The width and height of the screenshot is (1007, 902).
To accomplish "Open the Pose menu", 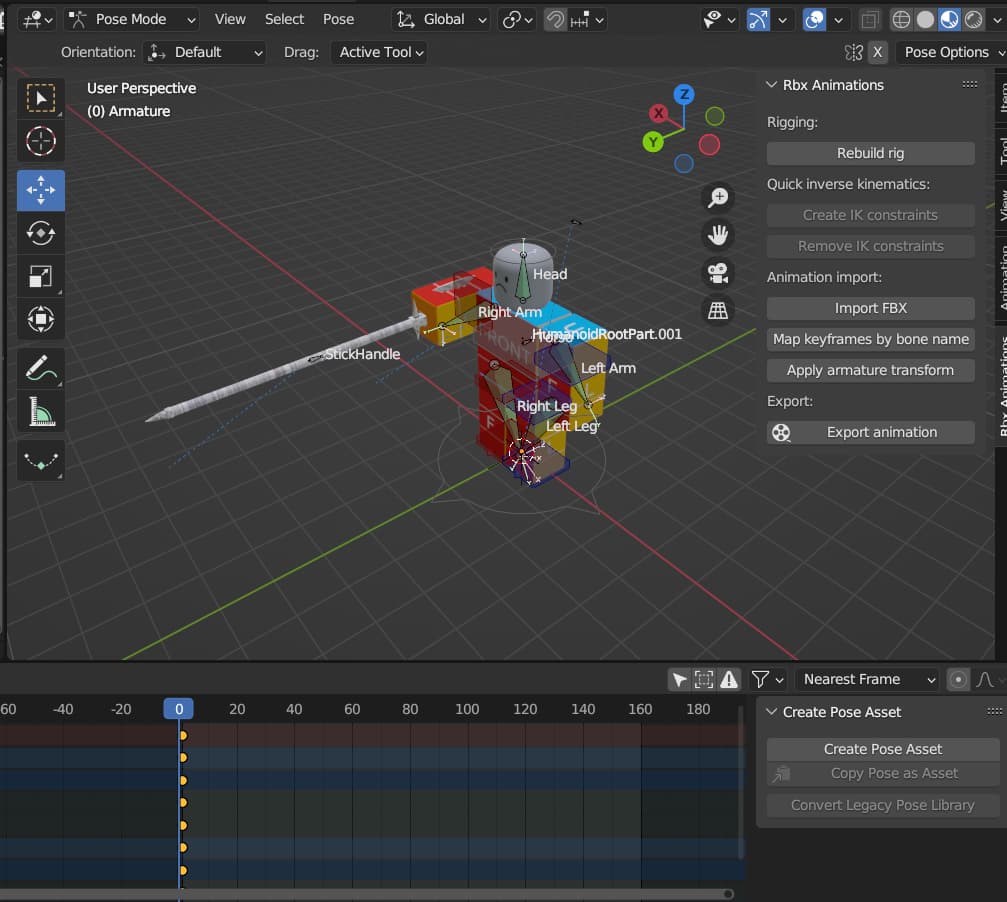I will tap(337, 19).
